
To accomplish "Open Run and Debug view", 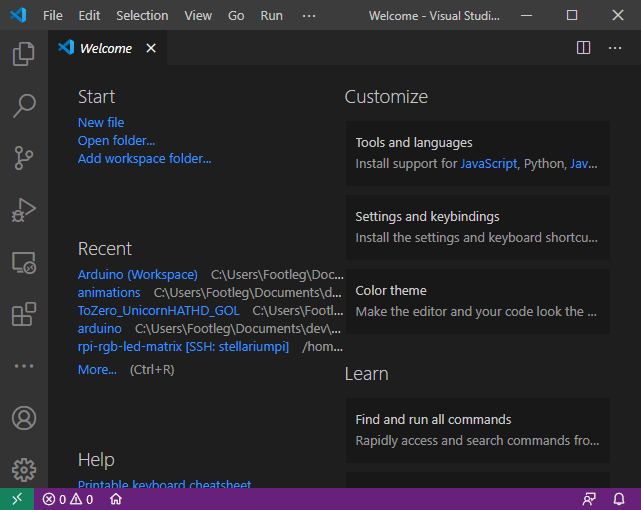I will click(x=24, y=210).
